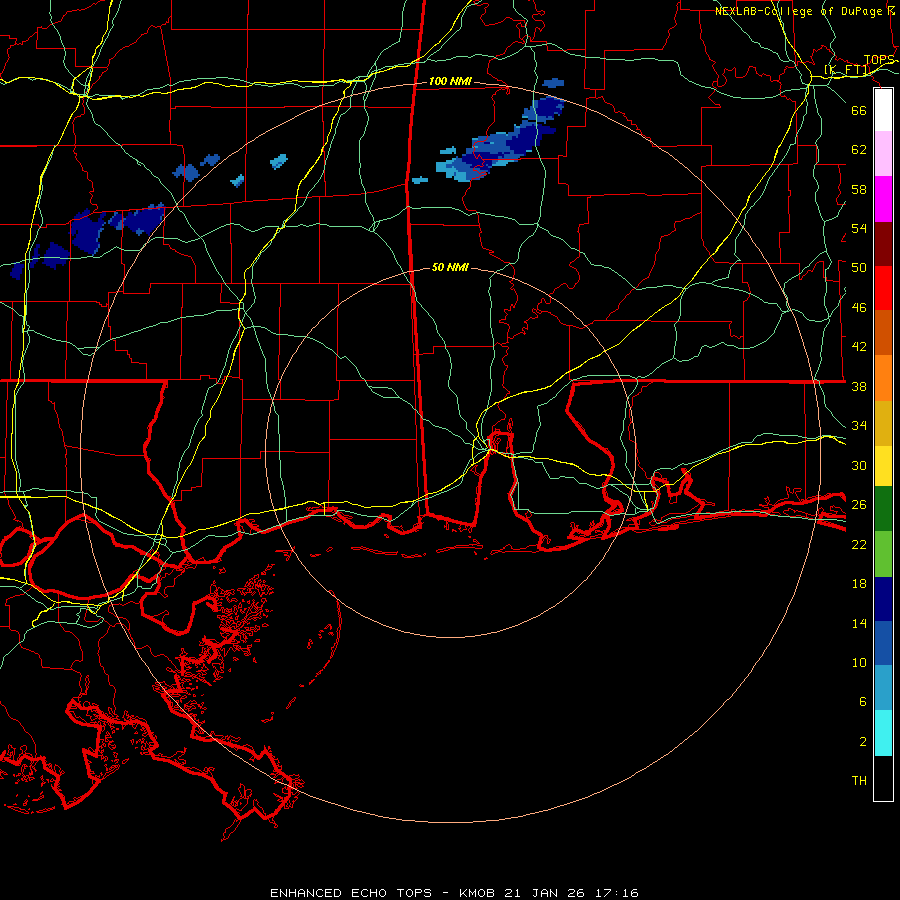This screenshot has height=900, width=900.
Task: Click the legend value '22'
Action: (859, 545)
